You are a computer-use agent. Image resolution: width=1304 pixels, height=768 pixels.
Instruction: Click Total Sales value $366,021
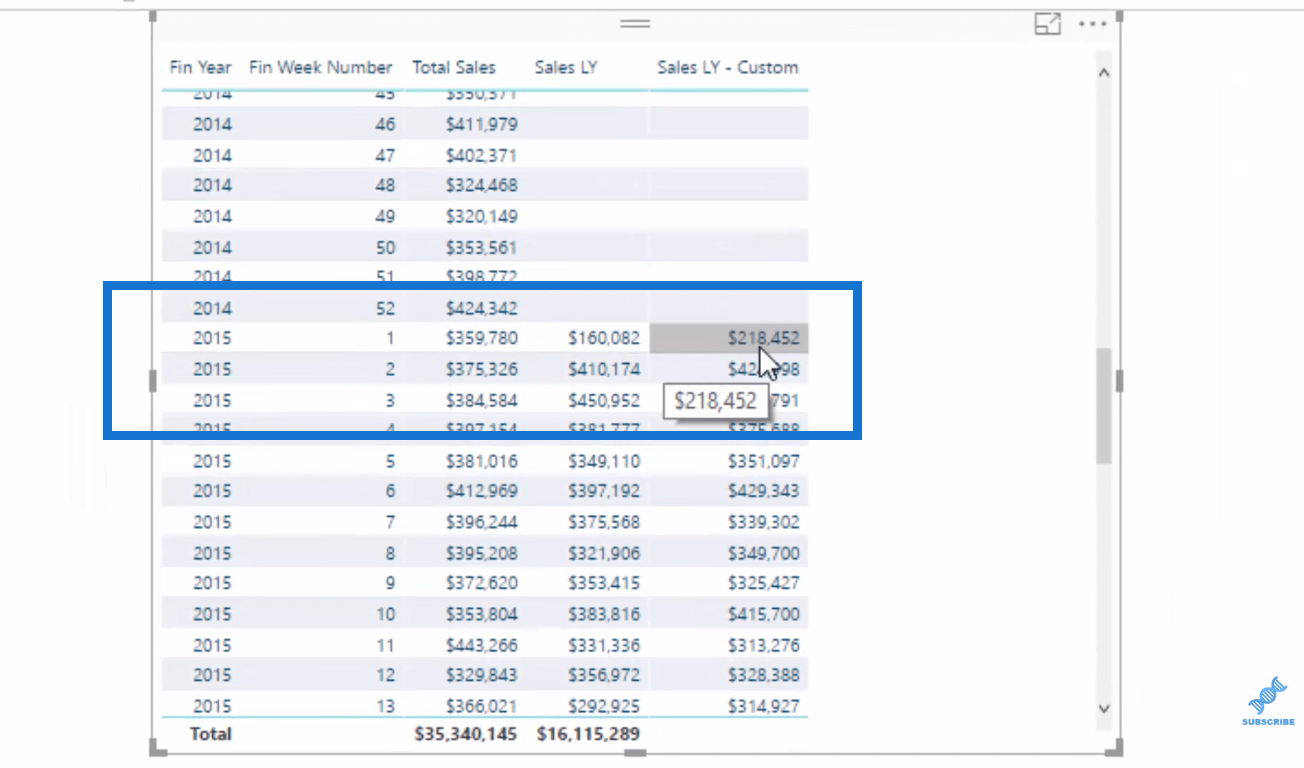(482, 706)
